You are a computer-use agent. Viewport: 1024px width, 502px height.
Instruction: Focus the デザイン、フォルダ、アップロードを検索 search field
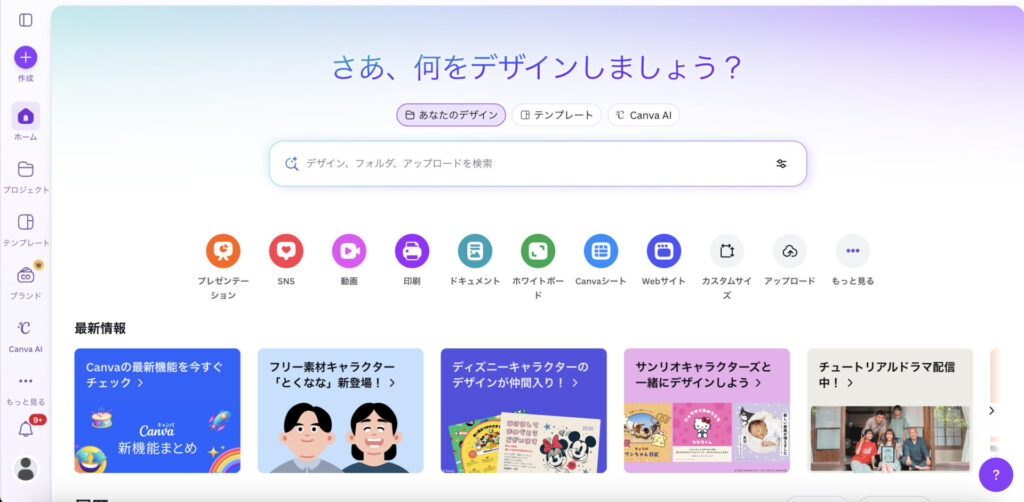tap(537, 164)
